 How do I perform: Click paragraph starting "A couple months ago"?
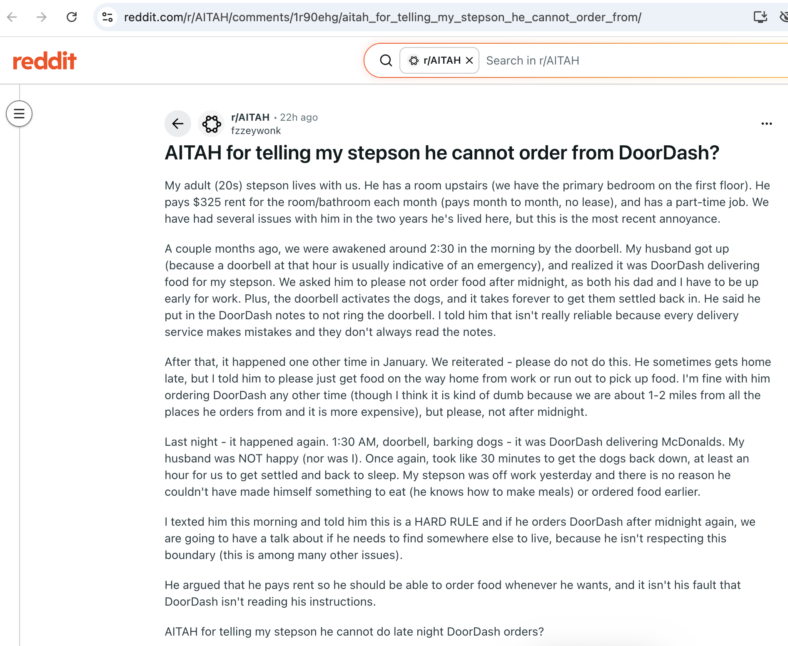462,290
